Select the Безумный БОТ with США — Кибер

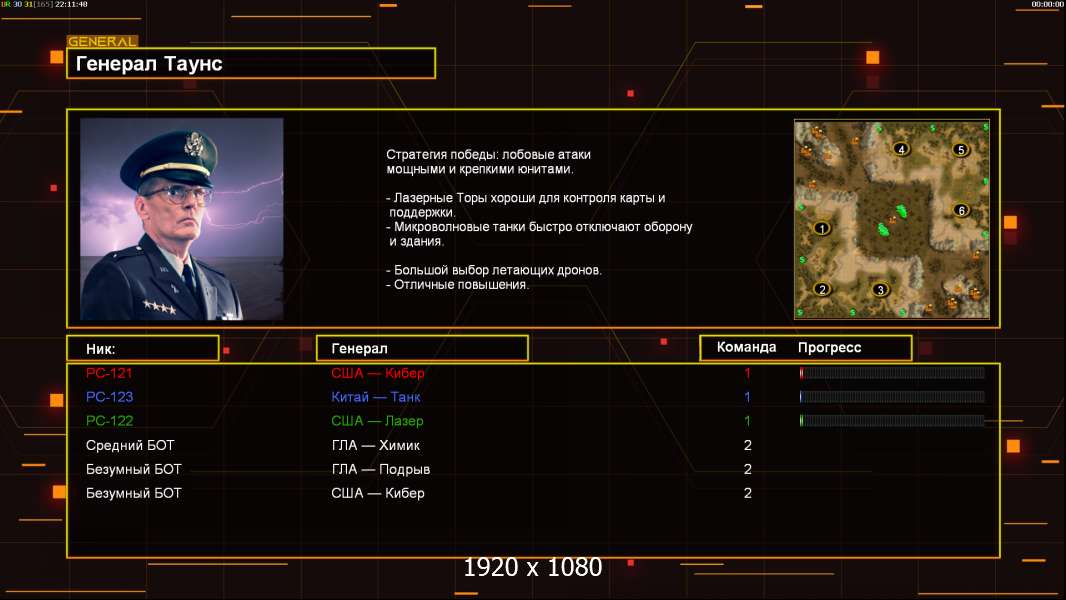coord(533,493)
